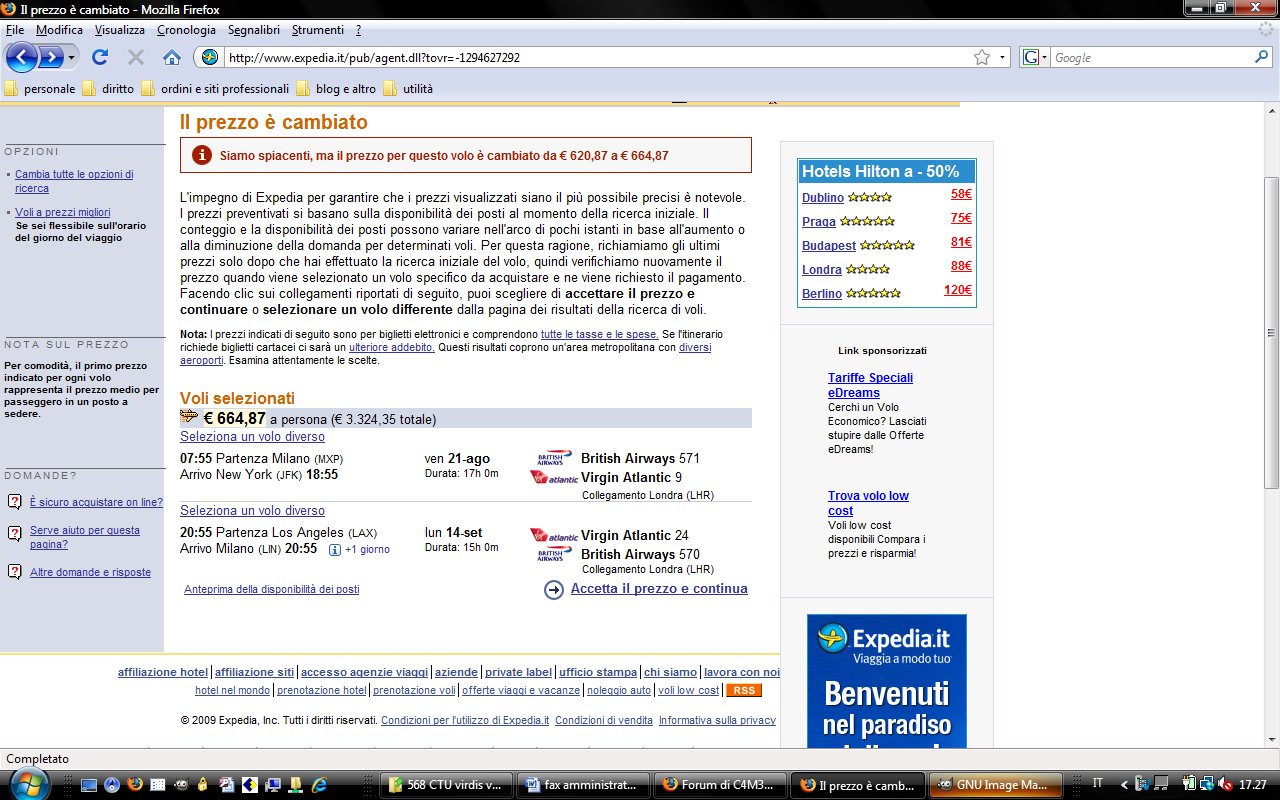Show hidden tray icons arrow

pyautogui.click(x=1125, y=784)
